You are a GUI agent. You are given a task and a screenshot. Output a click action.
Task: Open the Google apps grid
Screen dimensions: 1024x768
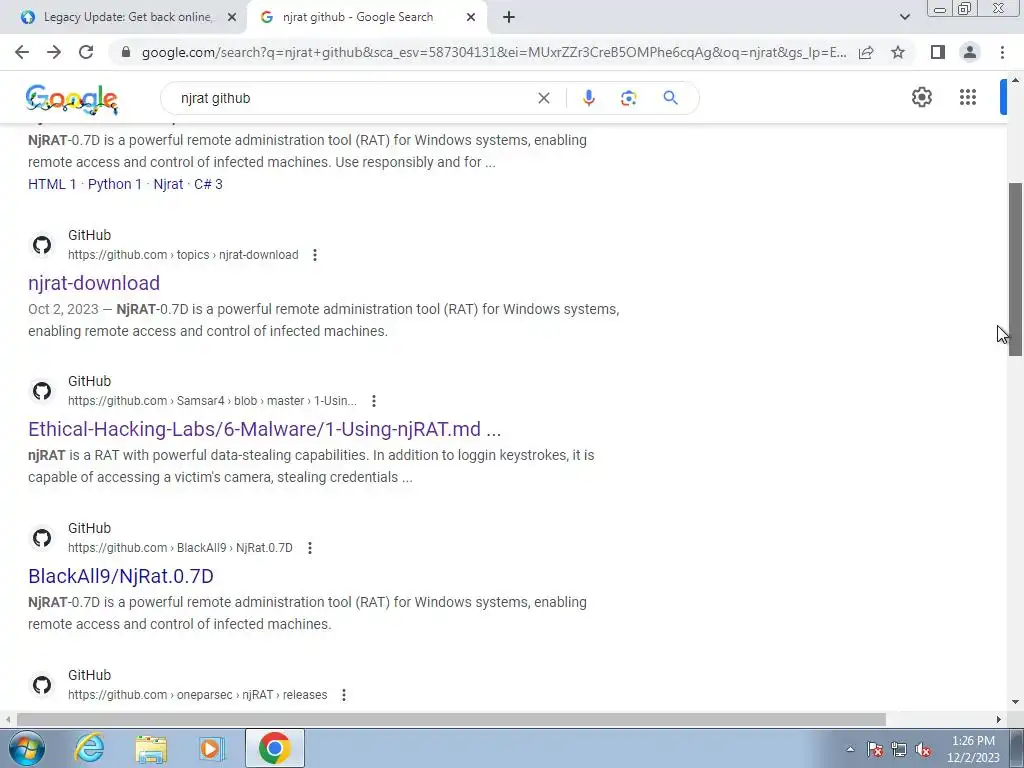click(968, 97)
